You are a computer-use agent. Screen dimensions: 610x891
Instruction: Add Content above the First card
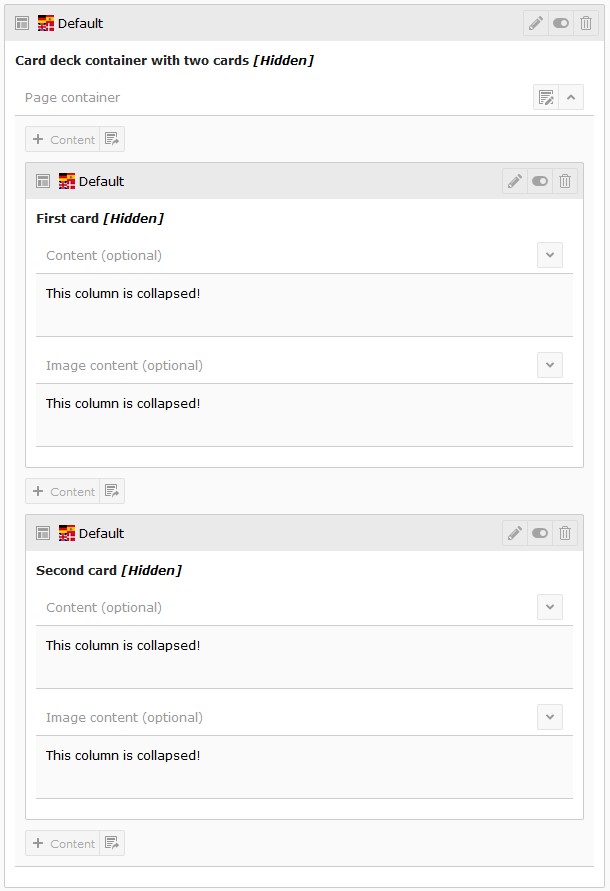coord(63,139)
